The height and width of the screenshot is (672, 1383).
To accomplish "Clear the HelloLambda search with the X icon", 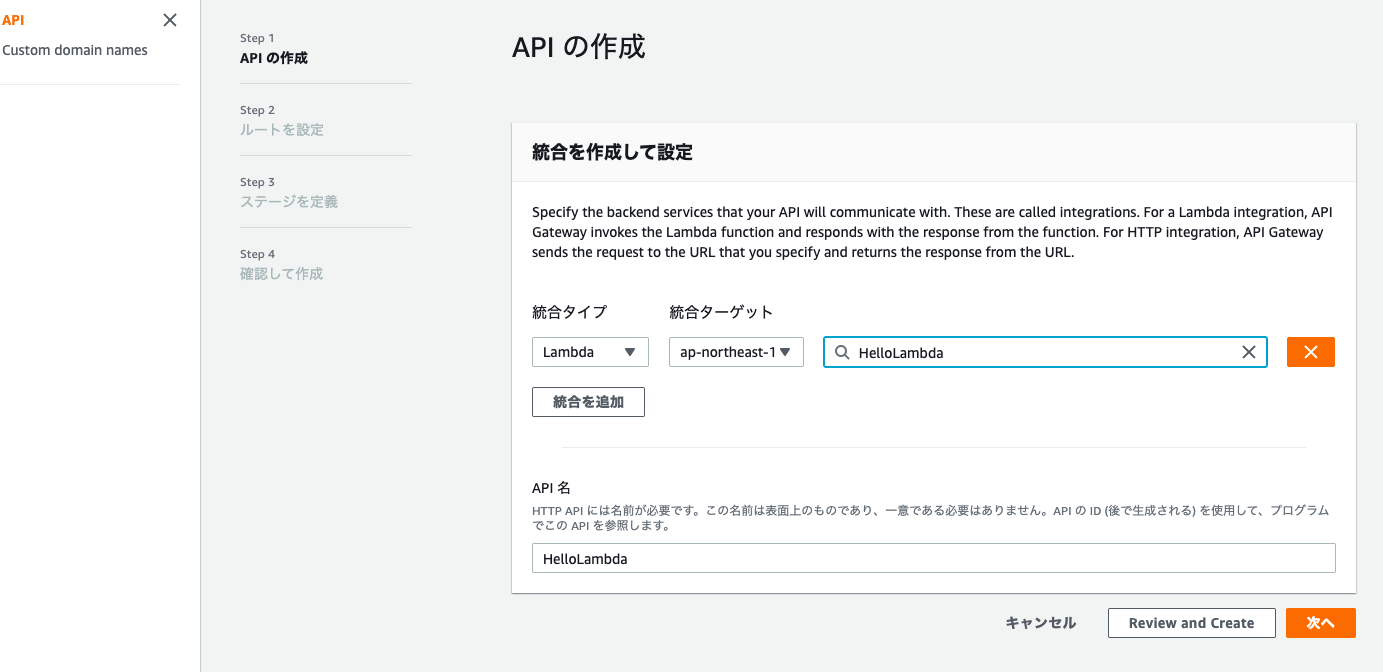I will [1248, 352].
